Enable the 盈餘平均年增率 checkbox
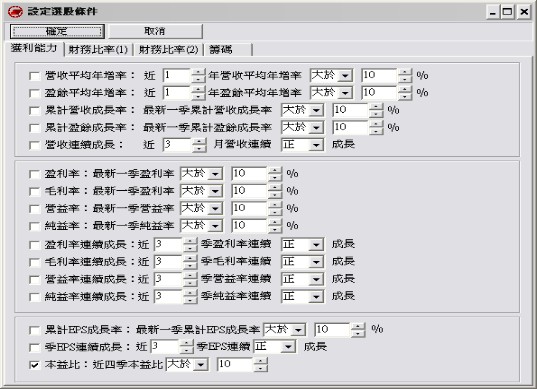The height and width of the screenshot is (389, 537). click(34, 93)
